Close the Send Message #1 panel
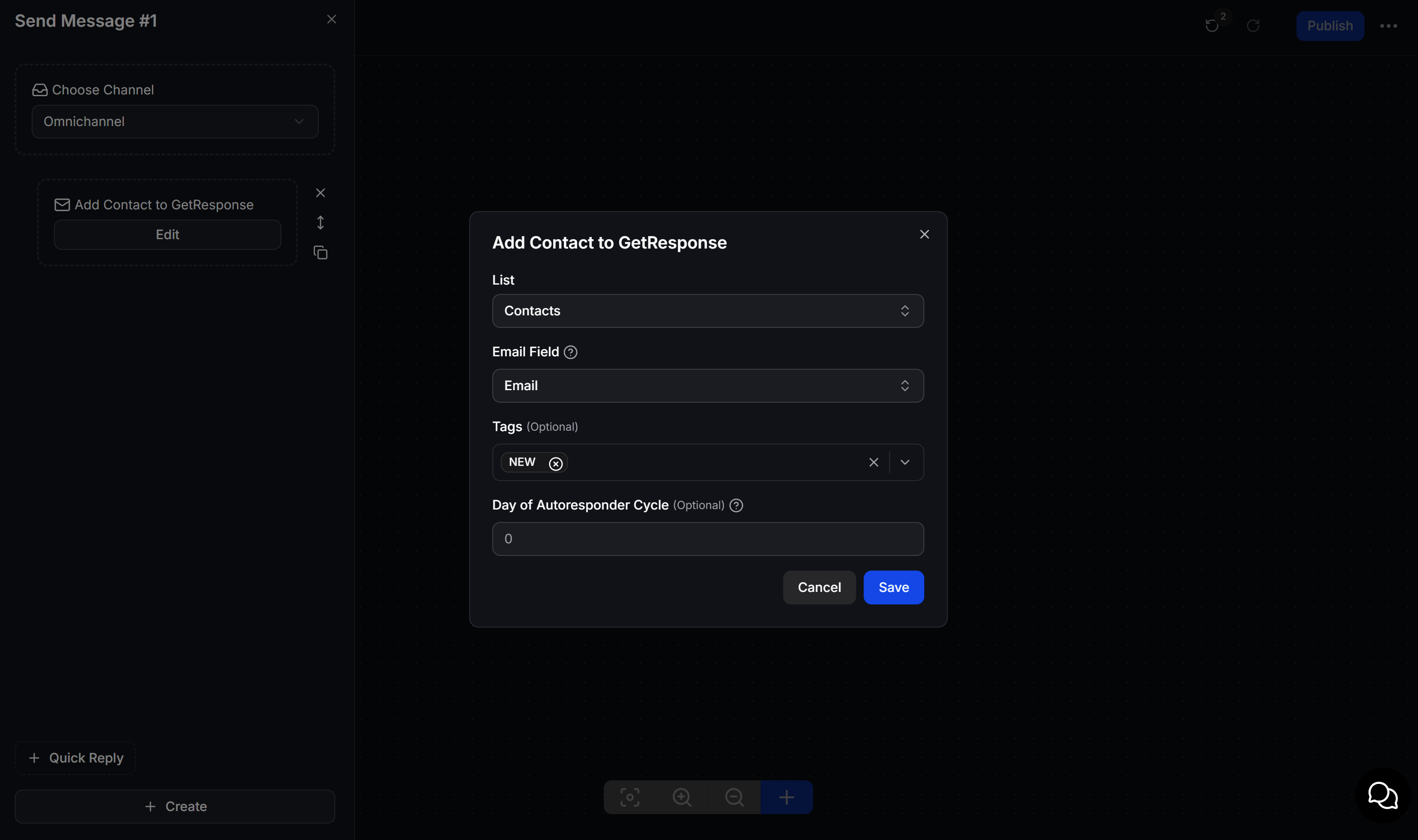This screenshot has height=840, width=1418. tap(332, 19)
